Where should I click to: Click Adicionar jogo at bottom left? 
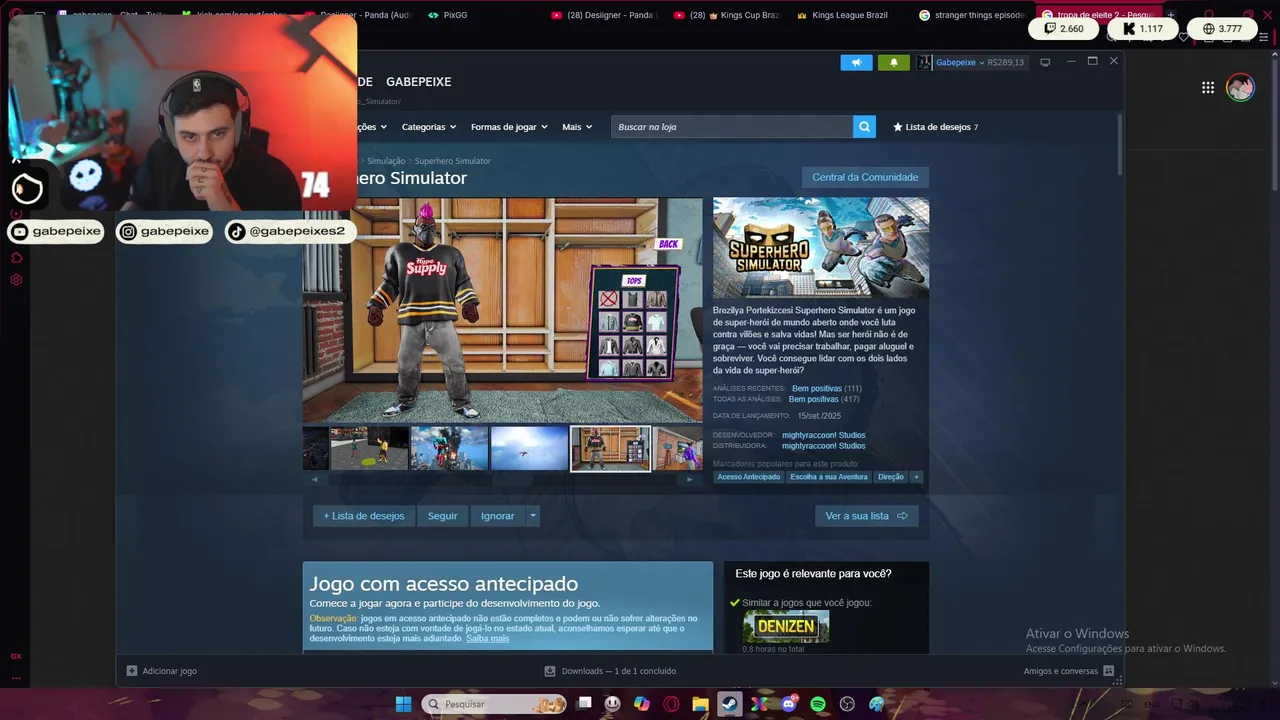pos(162,671)
